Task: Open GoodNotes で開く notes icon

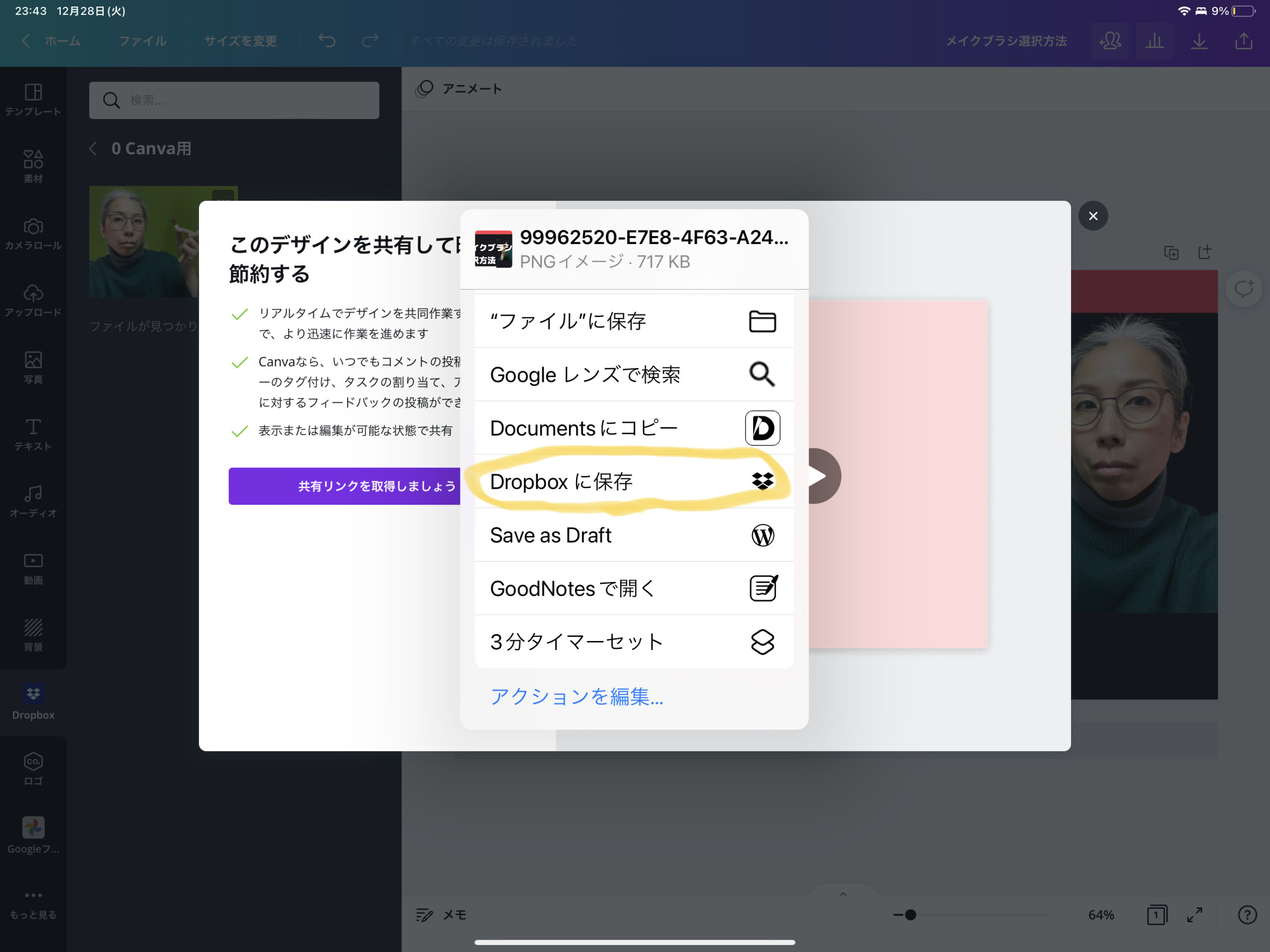Action: point(763,588)
